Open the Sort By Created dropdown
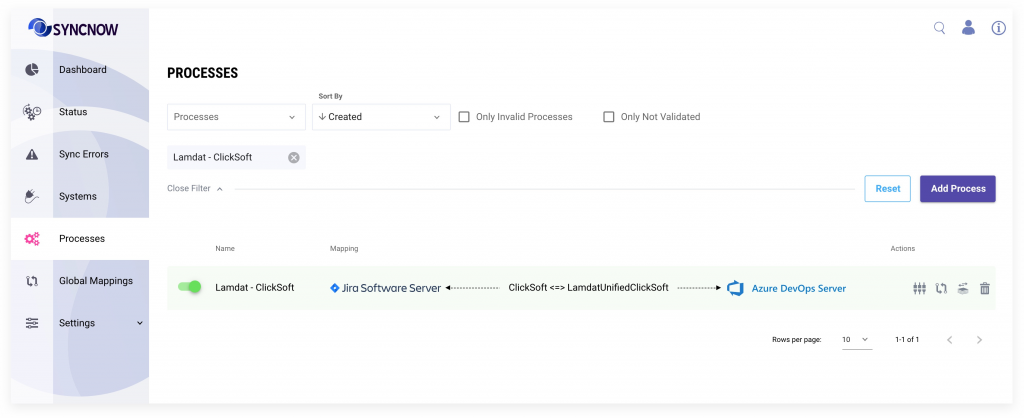Screen dimensions: 1024x418 pyautogui.click(x=381, y=117)
